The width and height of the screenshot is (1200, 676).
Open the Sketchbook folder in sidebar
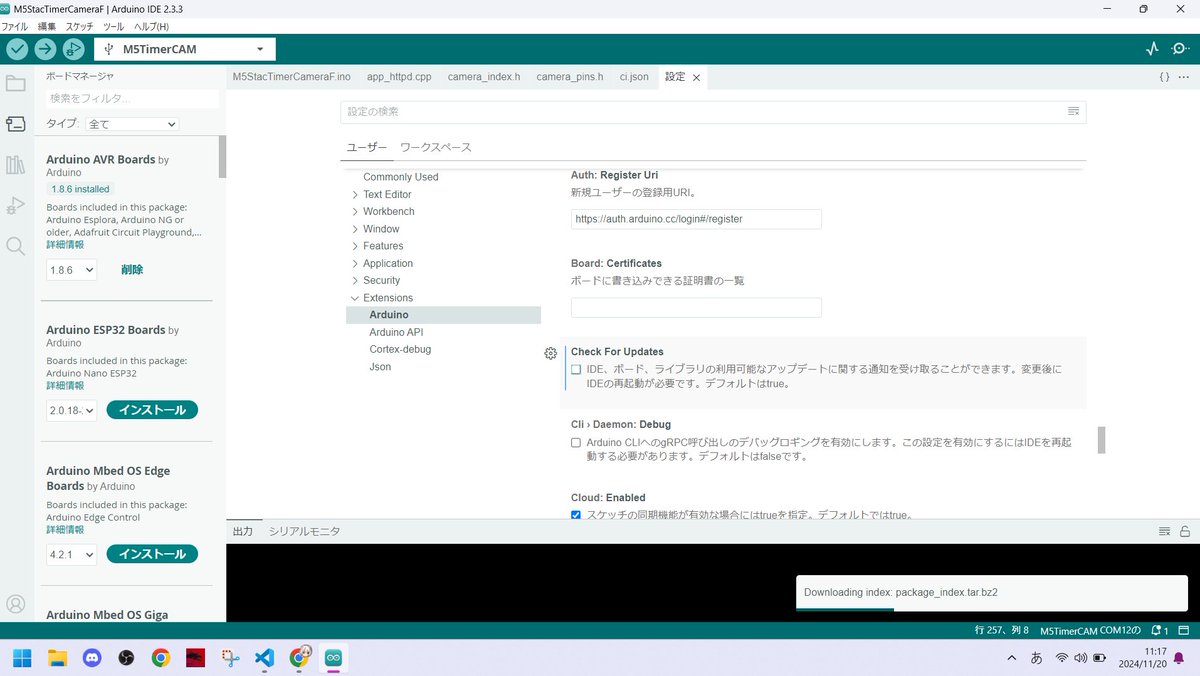pos(16,83)
